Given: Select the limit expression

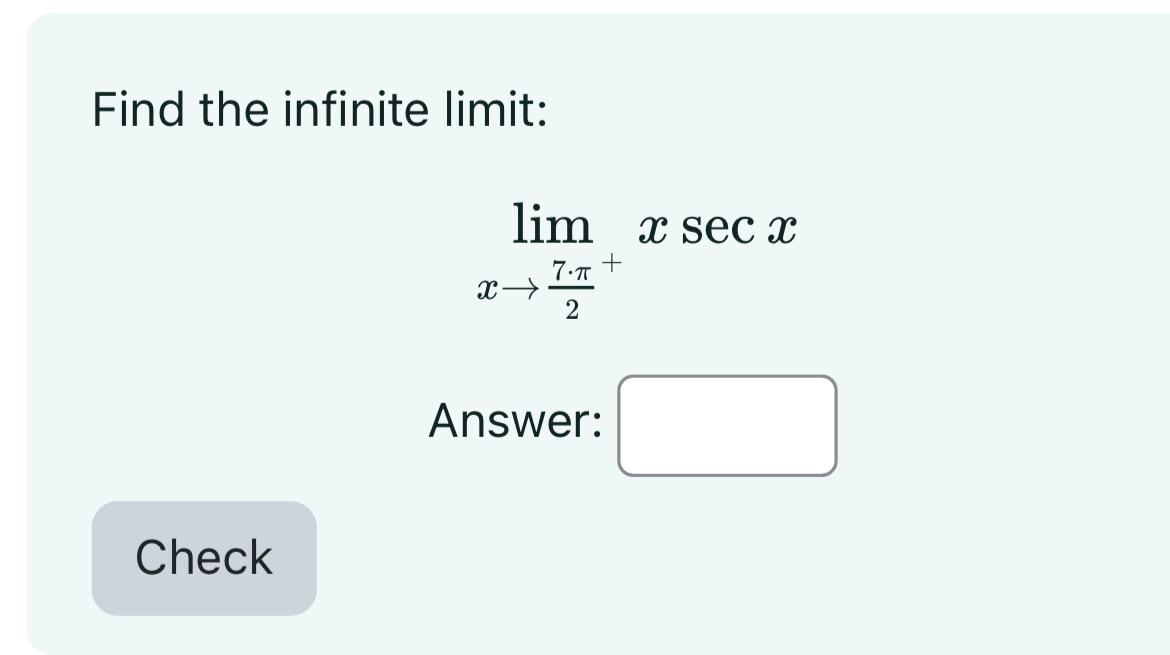Looking at the screenshot, I should [640, 250].
